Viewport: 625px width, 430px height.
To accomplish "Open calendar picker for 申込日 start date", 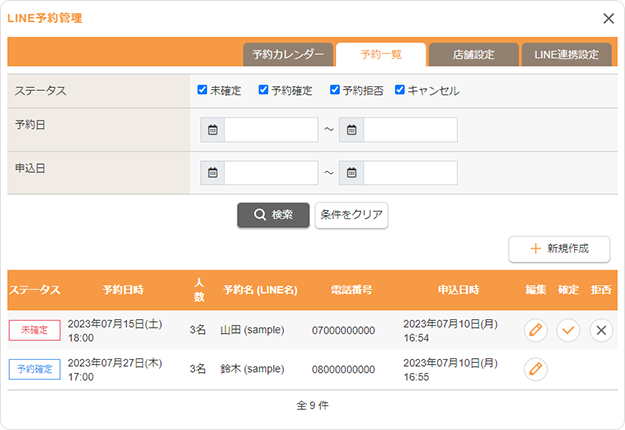I will (212, 173).
